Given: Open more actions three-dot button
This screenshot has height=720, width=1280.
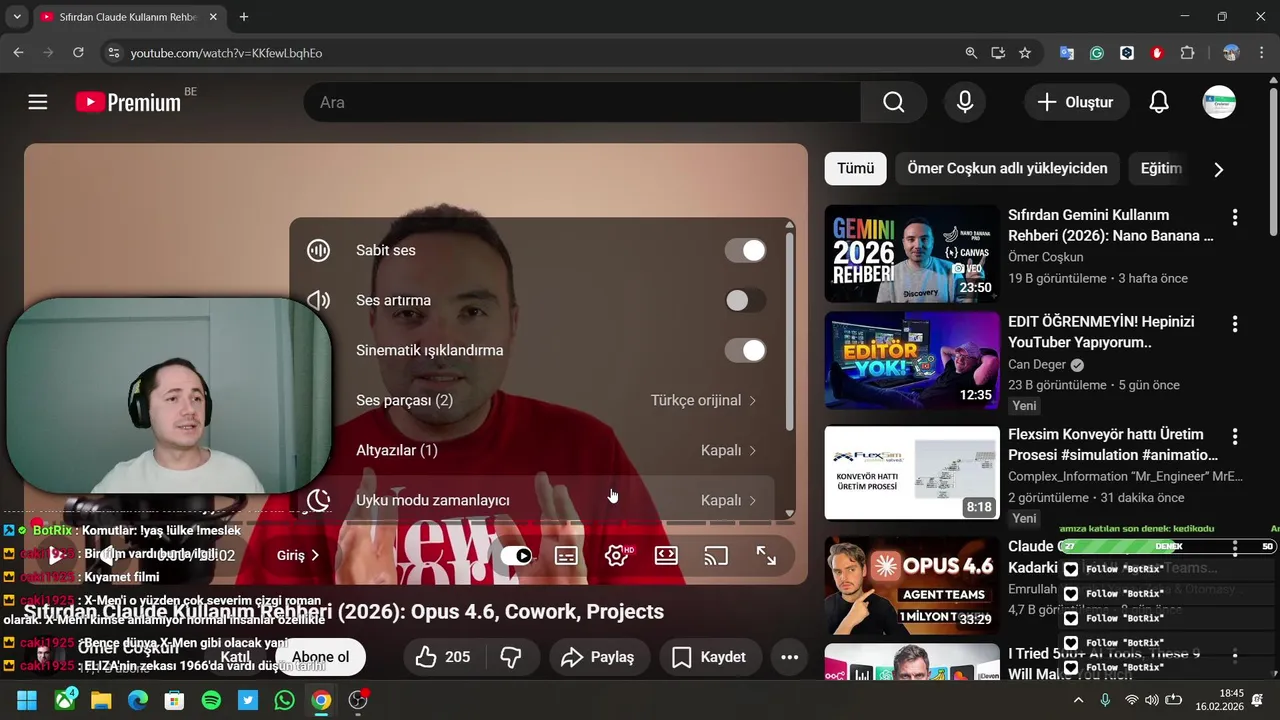Looking at the screenshot, I should [x=789, y=657].
